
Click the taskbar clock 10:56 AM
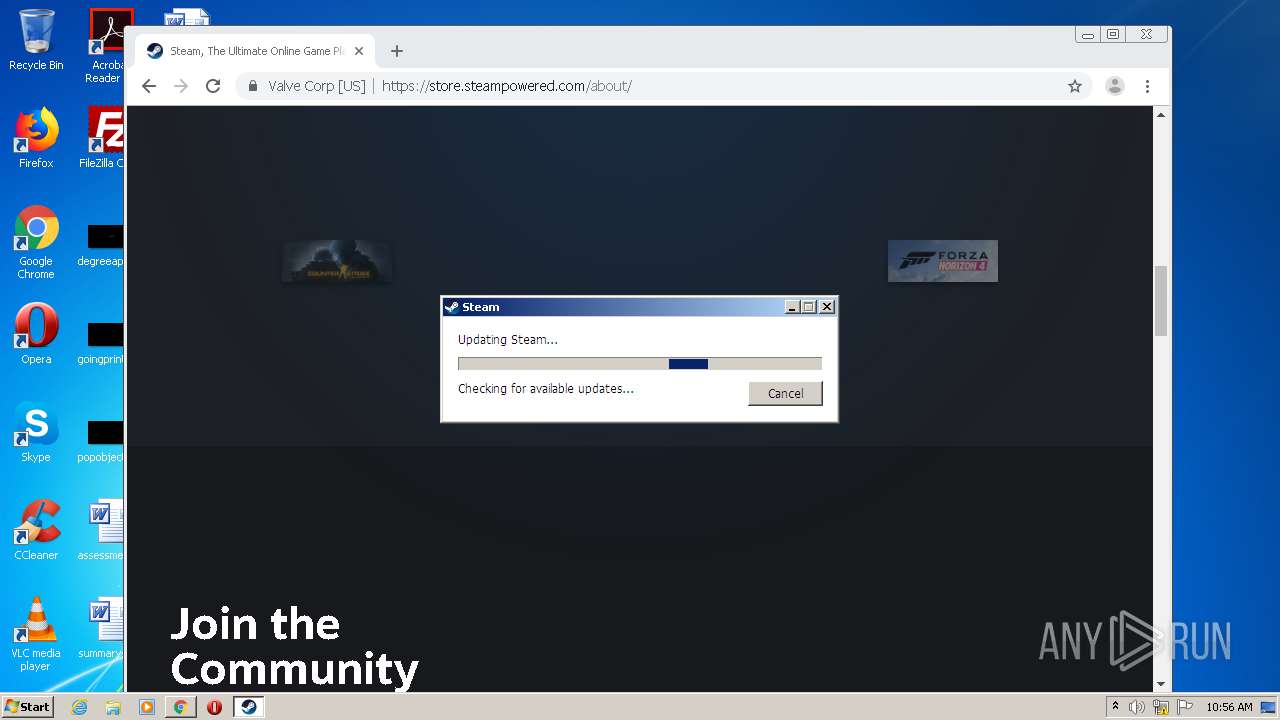click(x=1229, y=707)
